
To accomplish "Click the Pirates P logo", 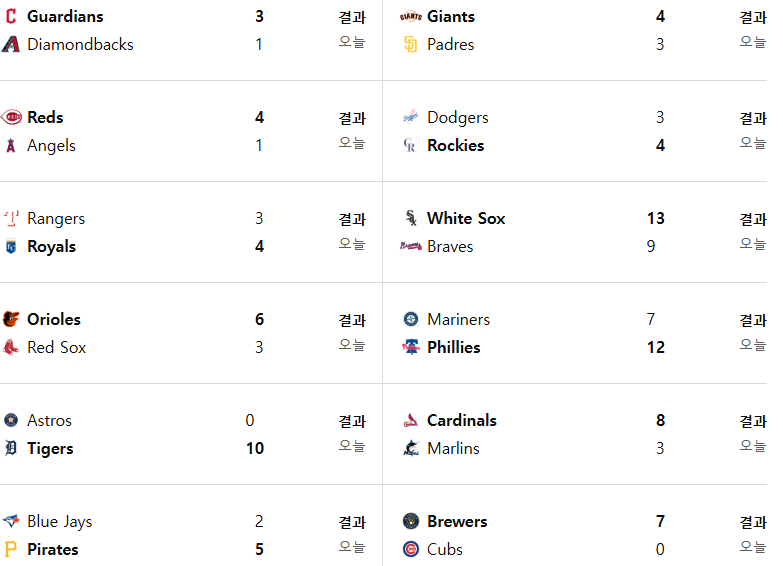I will 11,549.
